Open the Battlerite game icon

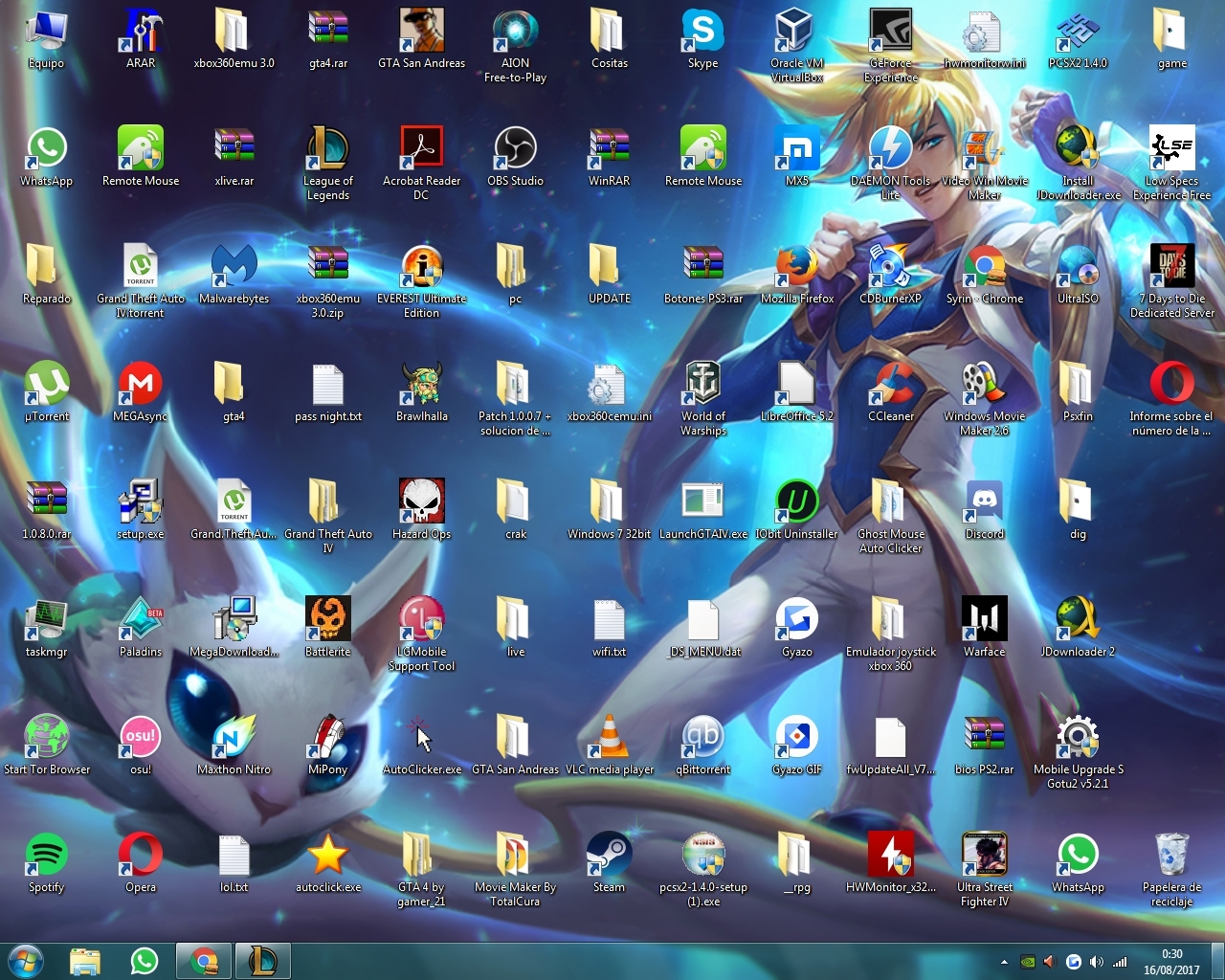tap(328, 618)
